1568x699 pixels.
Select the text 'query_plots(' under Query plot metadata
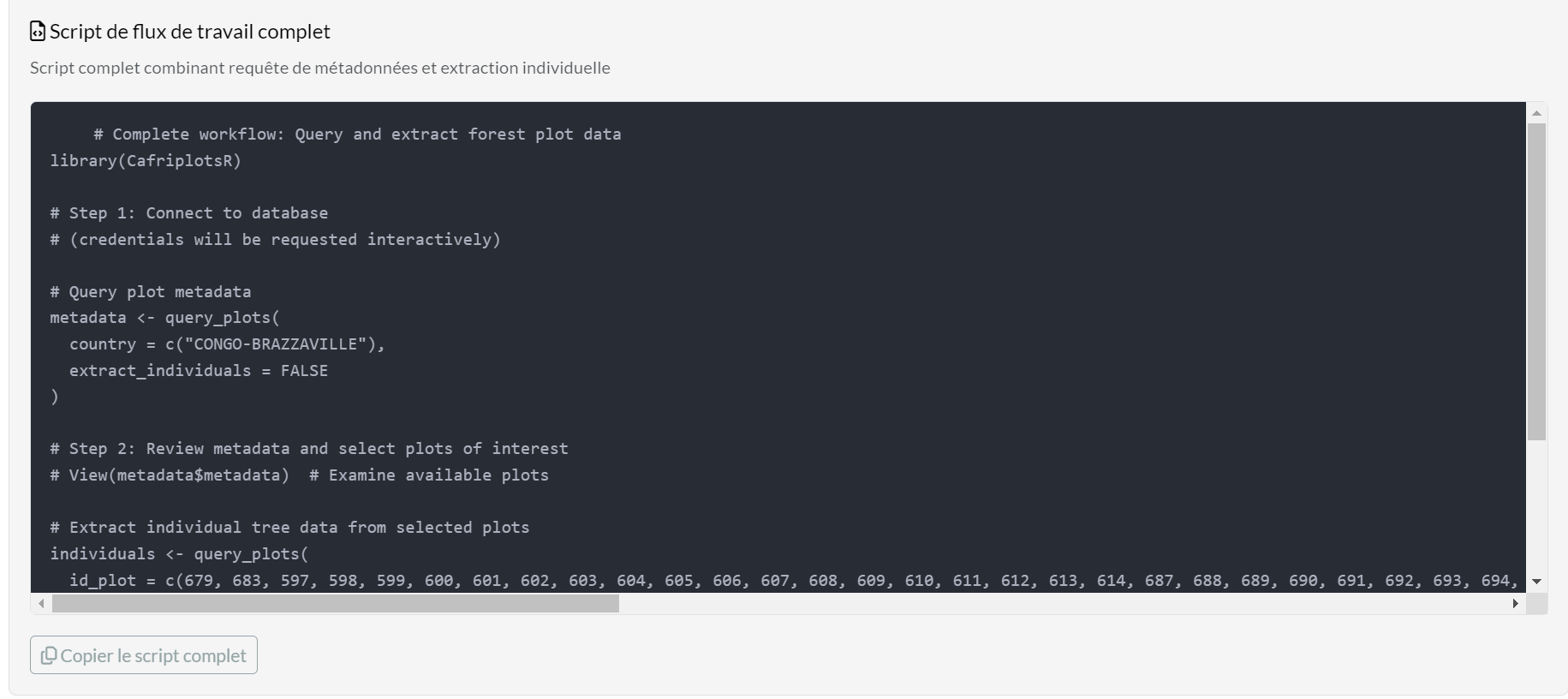tap(224, 318)
